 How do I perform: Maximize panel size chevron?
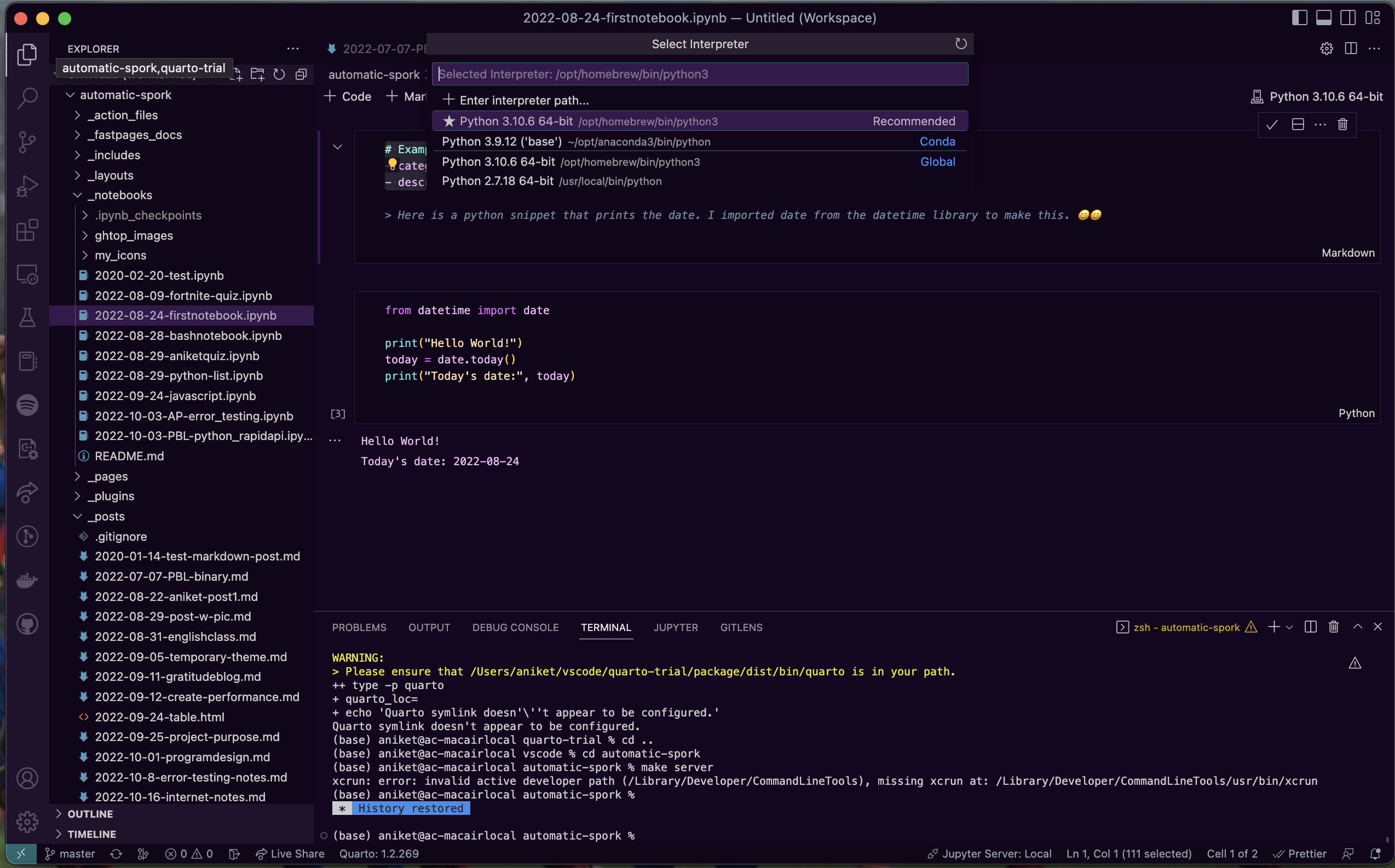point(1358,627)
